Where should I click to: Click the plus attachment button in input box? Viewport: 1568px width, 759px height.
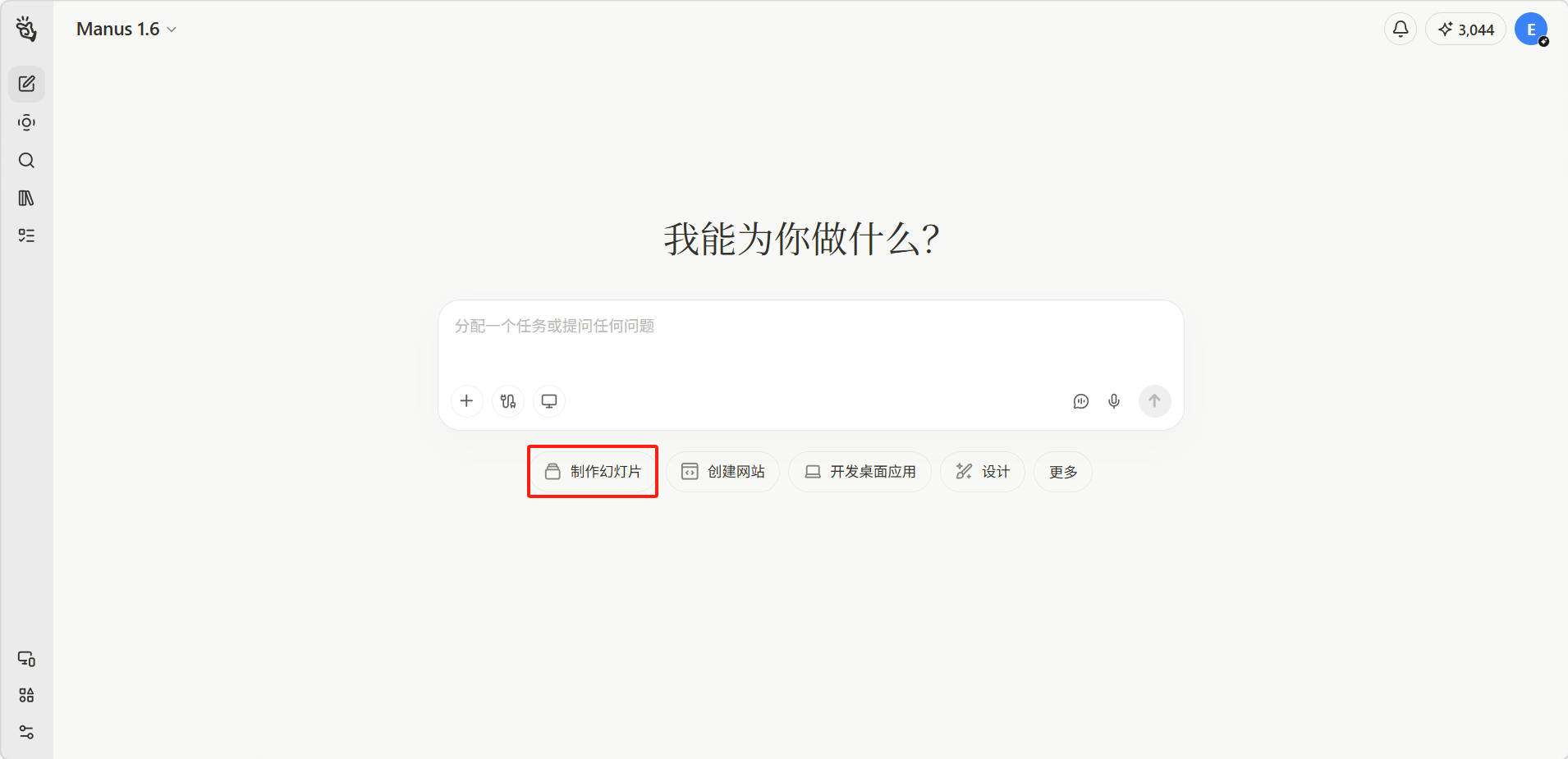click(x=466, y=401)
